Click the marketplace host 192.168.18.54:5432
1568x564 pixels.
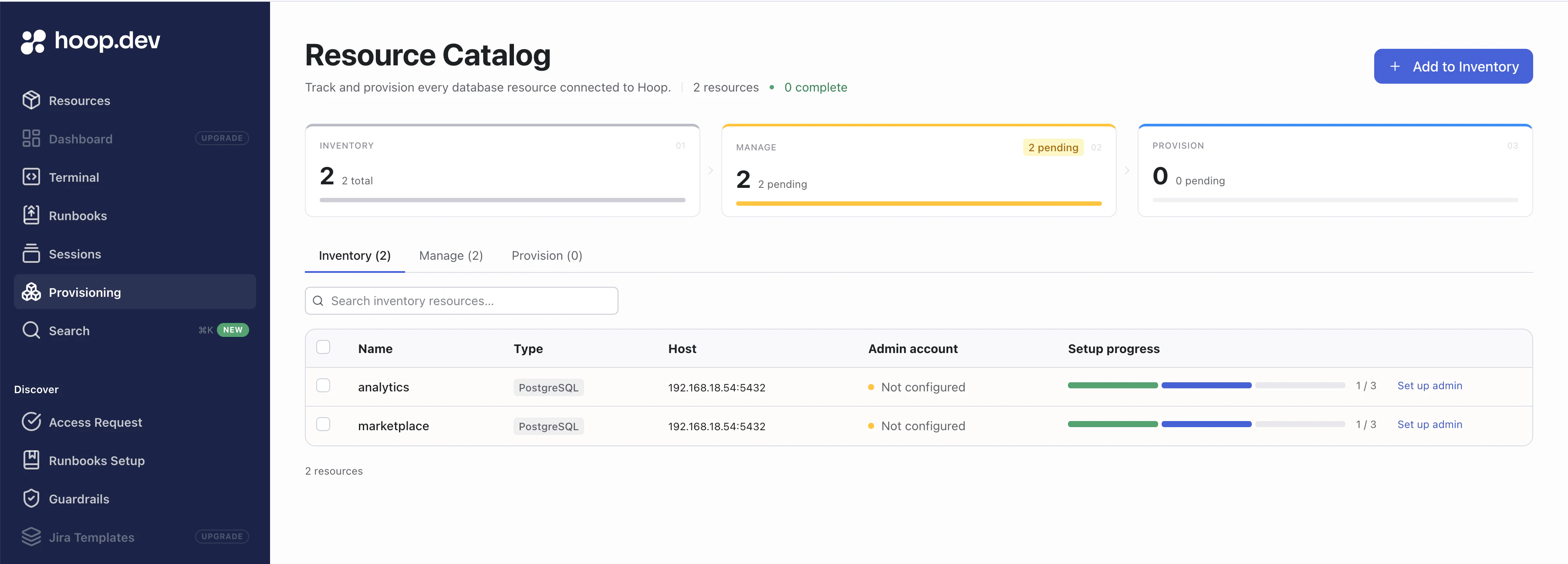pos(716,426)
